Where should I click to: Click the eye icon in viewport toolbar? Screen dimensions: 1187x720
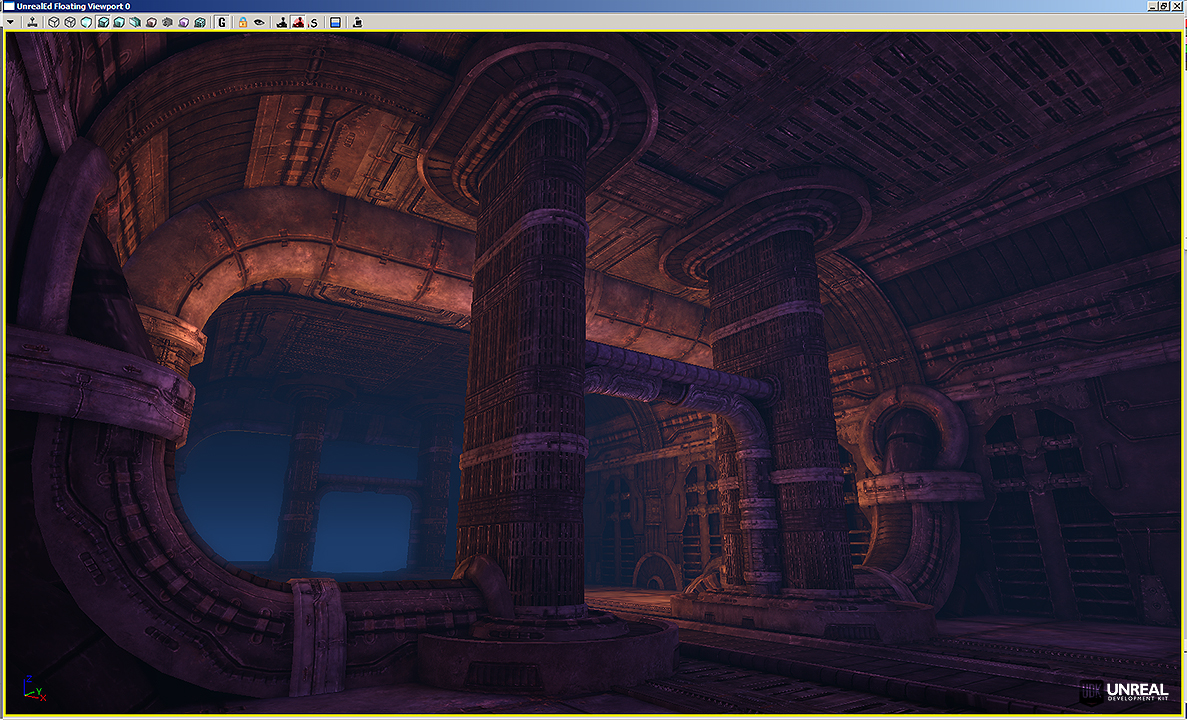point(259,23)
